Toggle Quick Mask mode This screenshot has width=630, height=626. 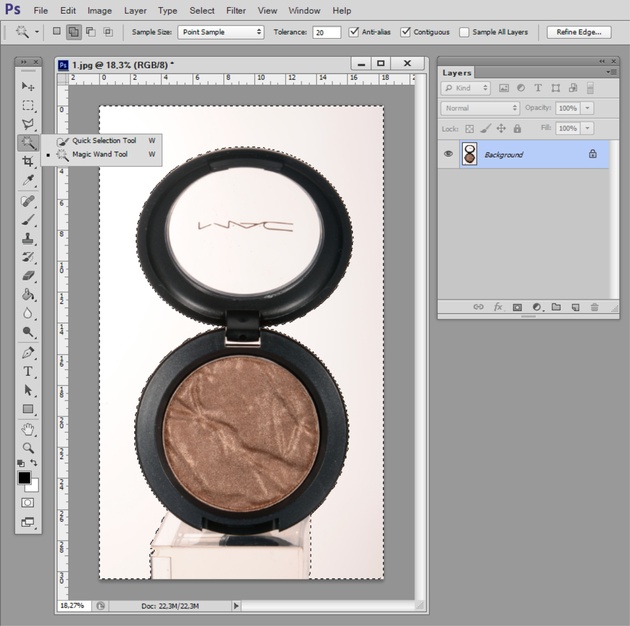[28, 503]
